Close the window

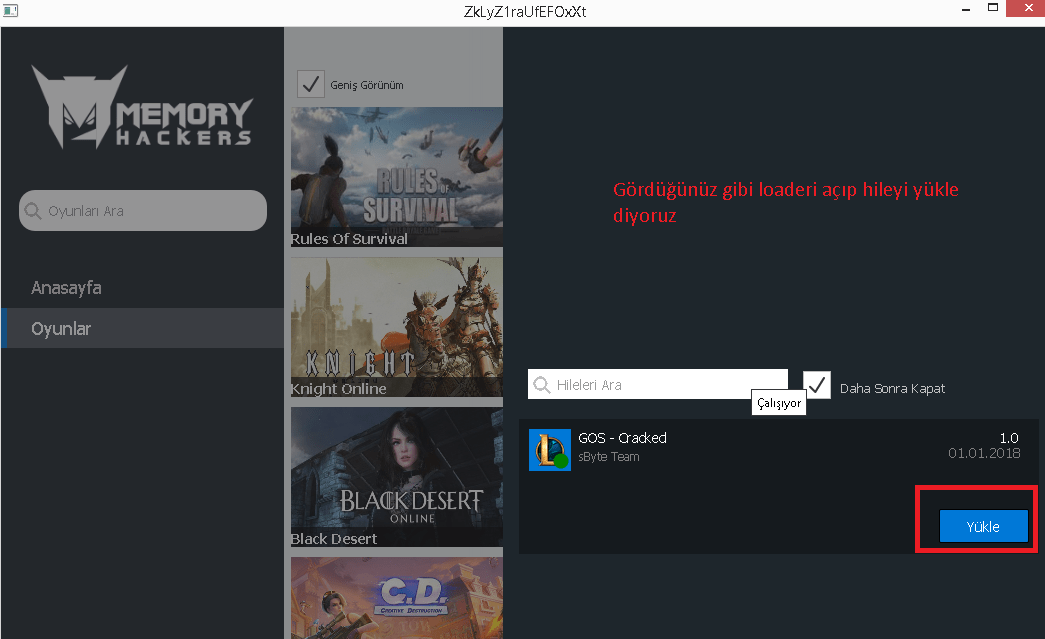point(1026,8)
